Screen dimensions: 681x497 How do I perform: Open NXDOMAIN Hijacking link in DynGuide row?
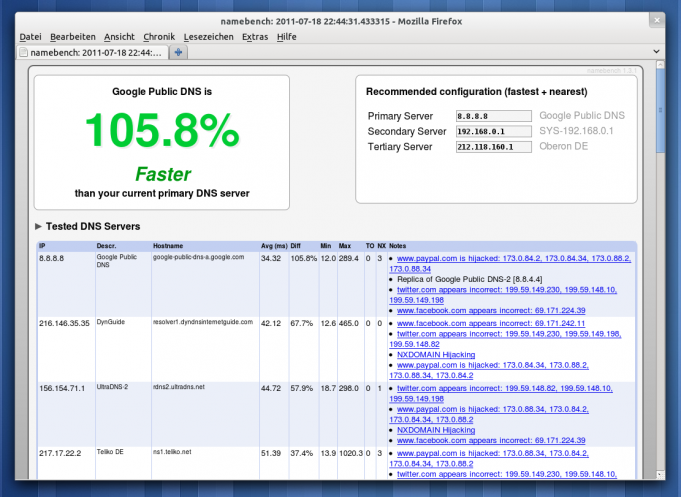(x=435, y=354)
